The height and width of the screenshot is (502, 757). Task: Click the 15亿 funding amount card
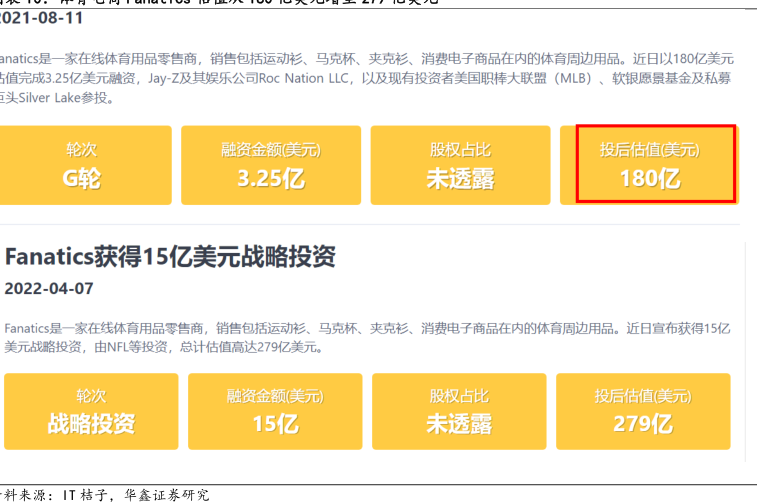coord(275,411)
